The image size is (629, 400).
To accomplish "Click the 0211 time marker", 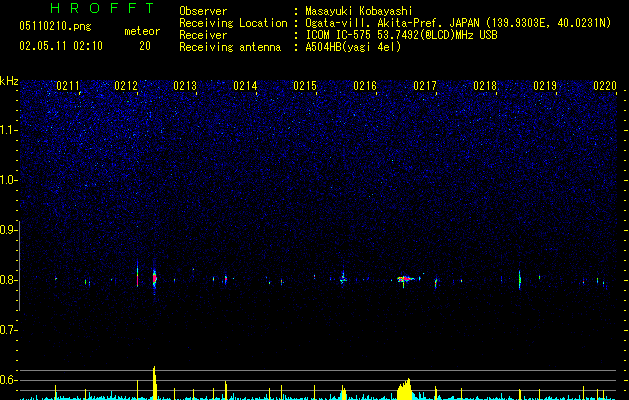I will (68, 86).
